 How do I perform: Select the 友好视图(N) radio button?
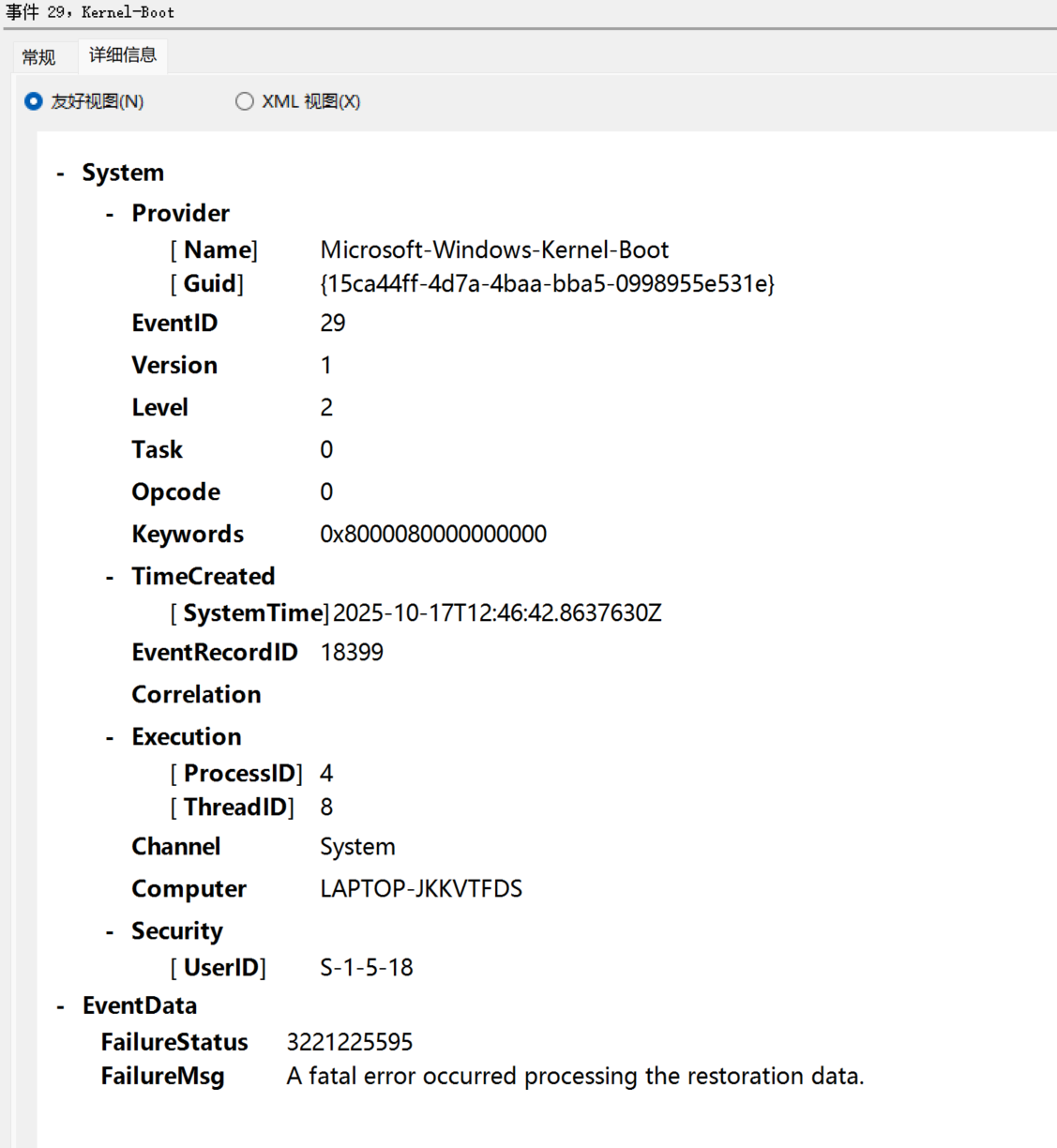(34, 101)
